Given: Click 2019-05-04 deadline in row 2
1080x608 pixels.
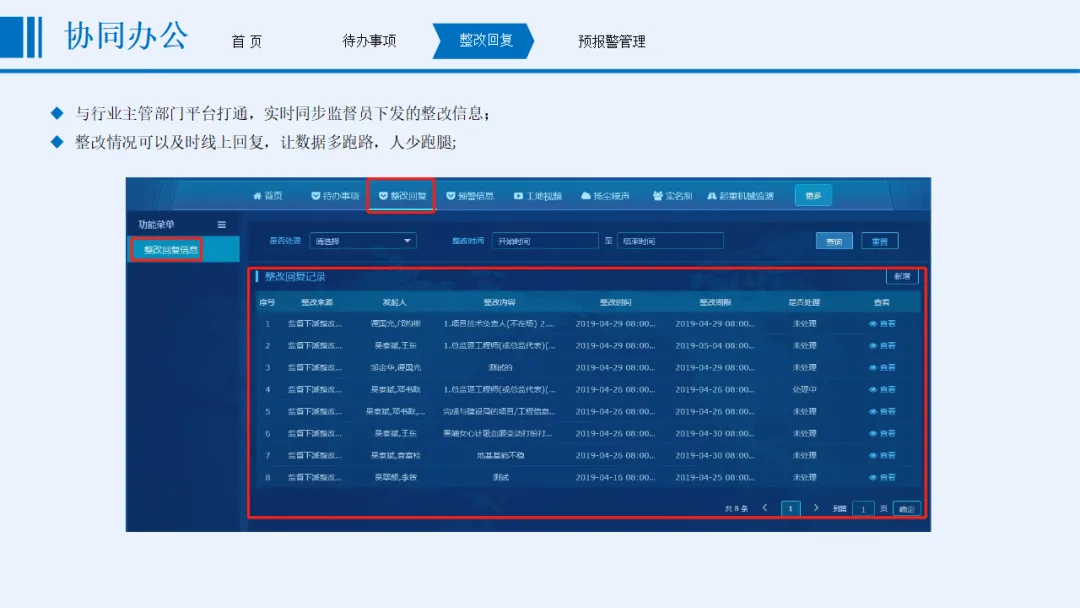Looking at the screenshot, I should tap(714, 346).
